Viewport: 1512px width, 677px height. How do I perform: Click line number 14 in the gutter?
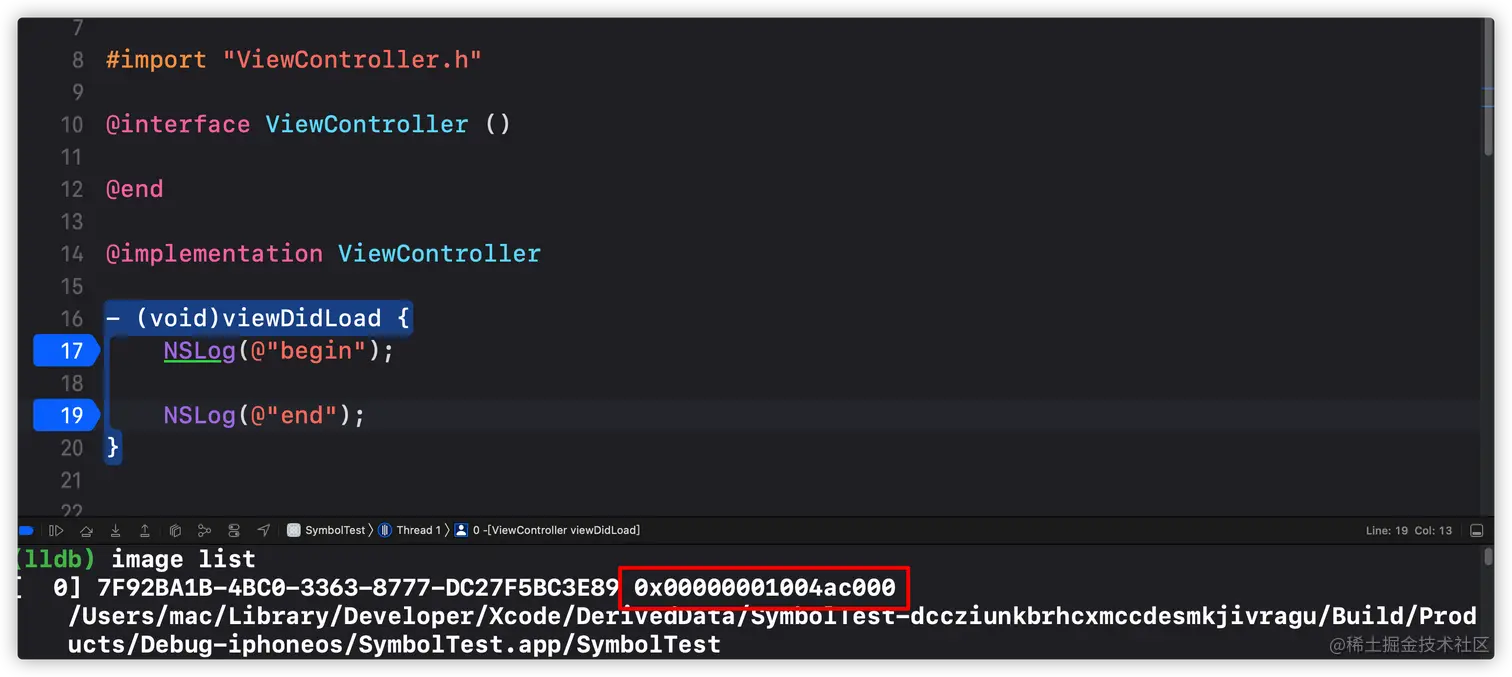pos(72,253)
